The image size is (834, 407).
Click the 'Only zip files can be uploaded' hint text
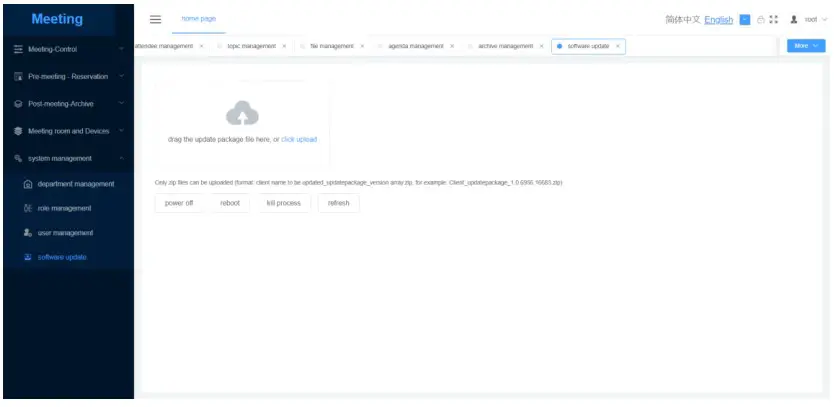pos(358,182)
